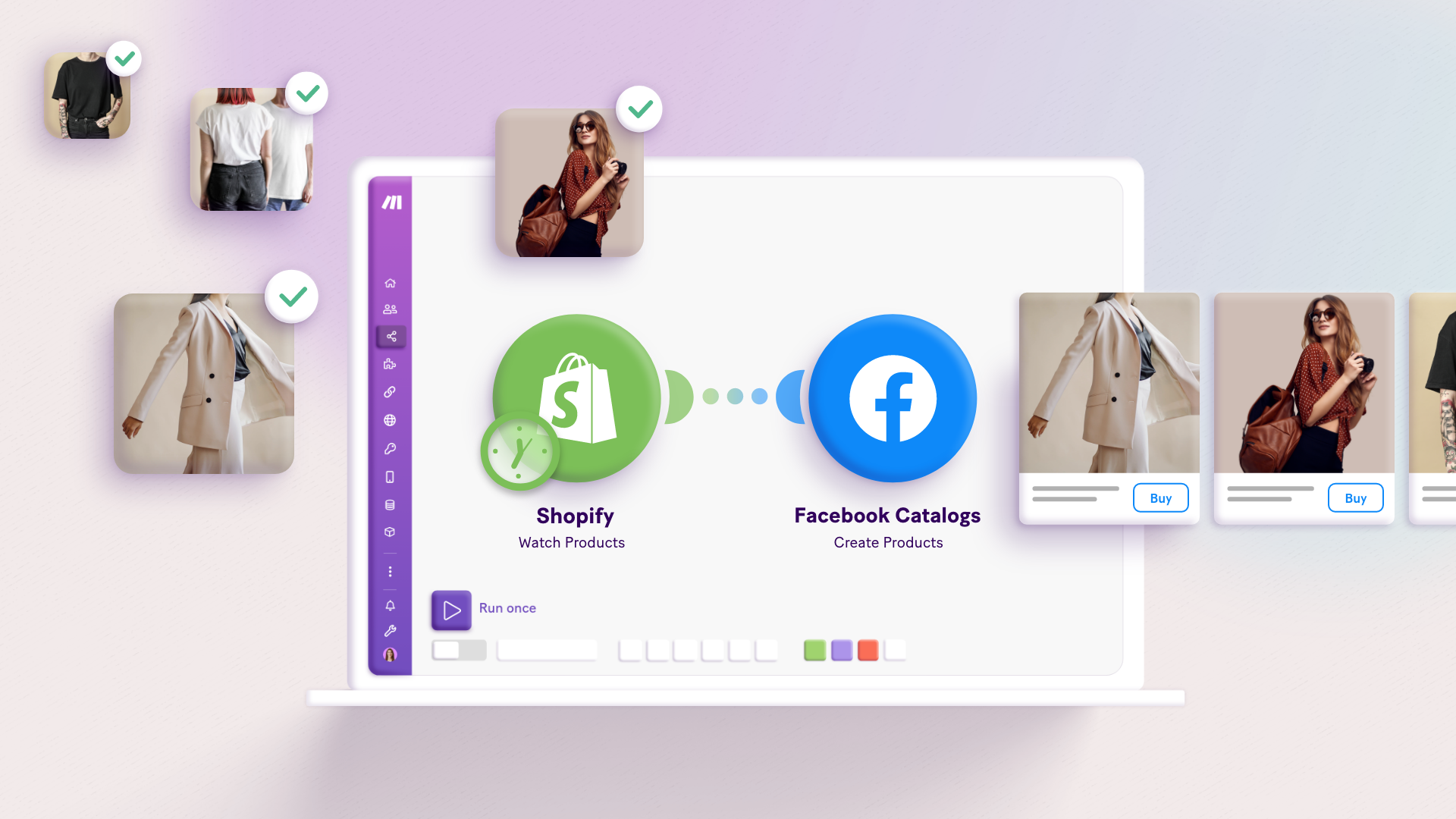
Task: Select the Shapes/Assets icon
Action: point(390,532)
